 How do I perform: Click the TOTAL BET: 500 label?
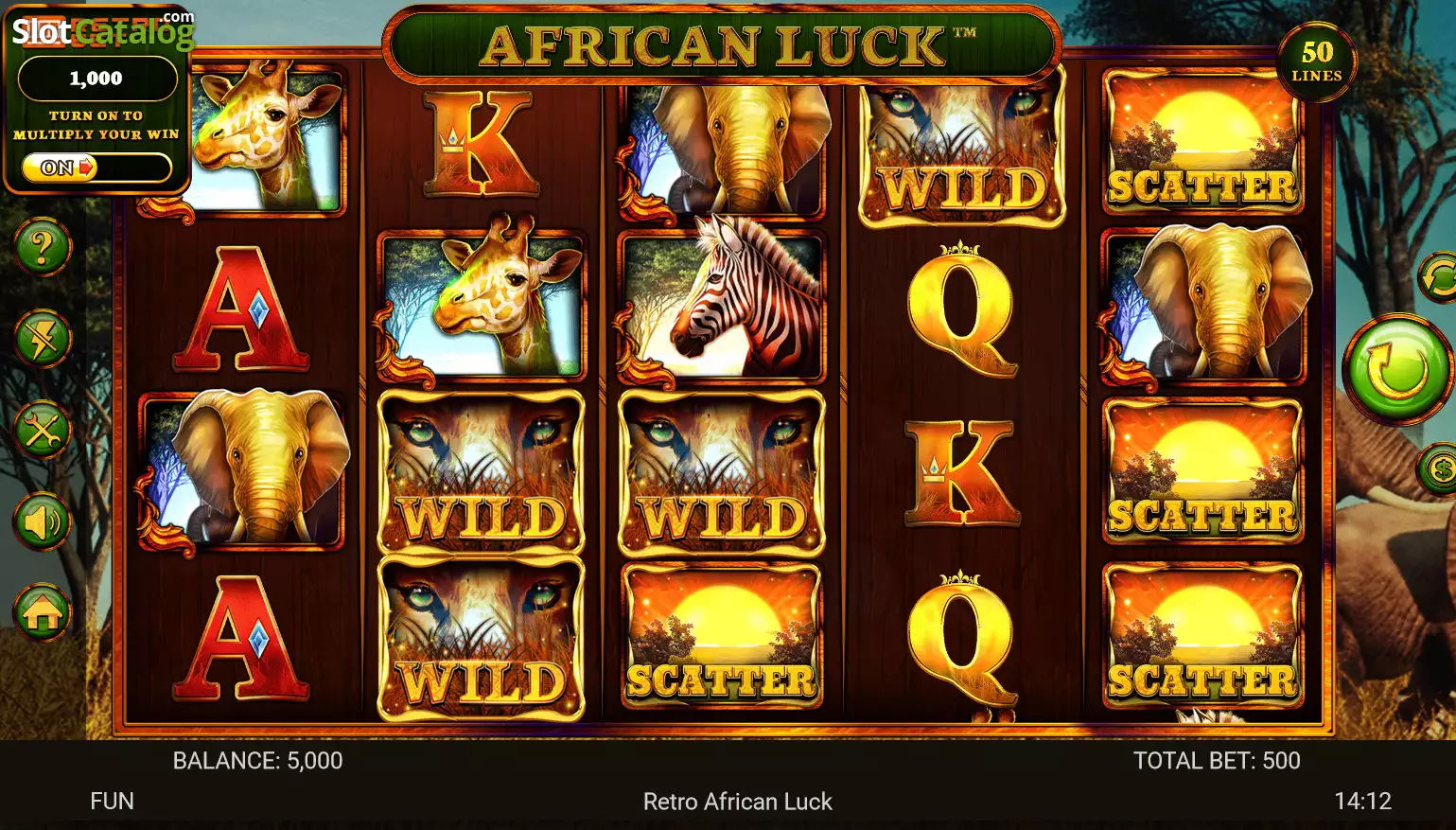click(1217, 760)
